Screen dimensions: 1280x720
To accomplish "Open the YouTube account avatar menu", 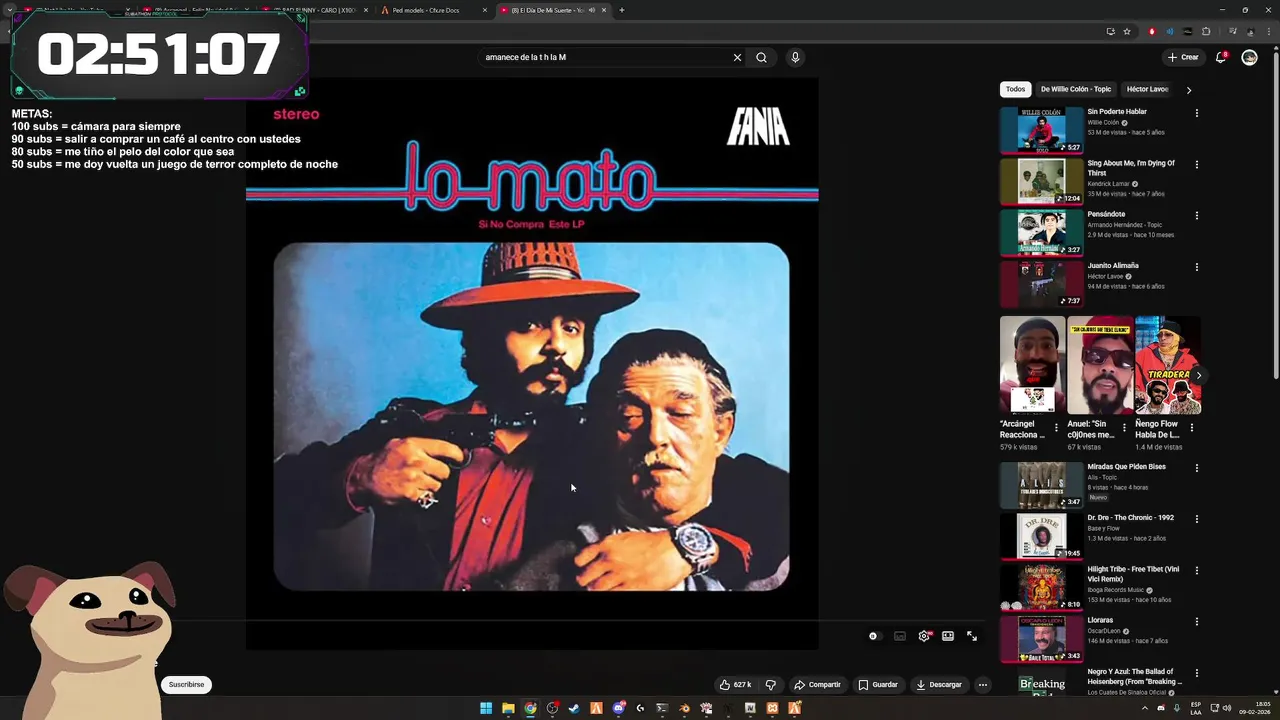I will point(1249,57).
